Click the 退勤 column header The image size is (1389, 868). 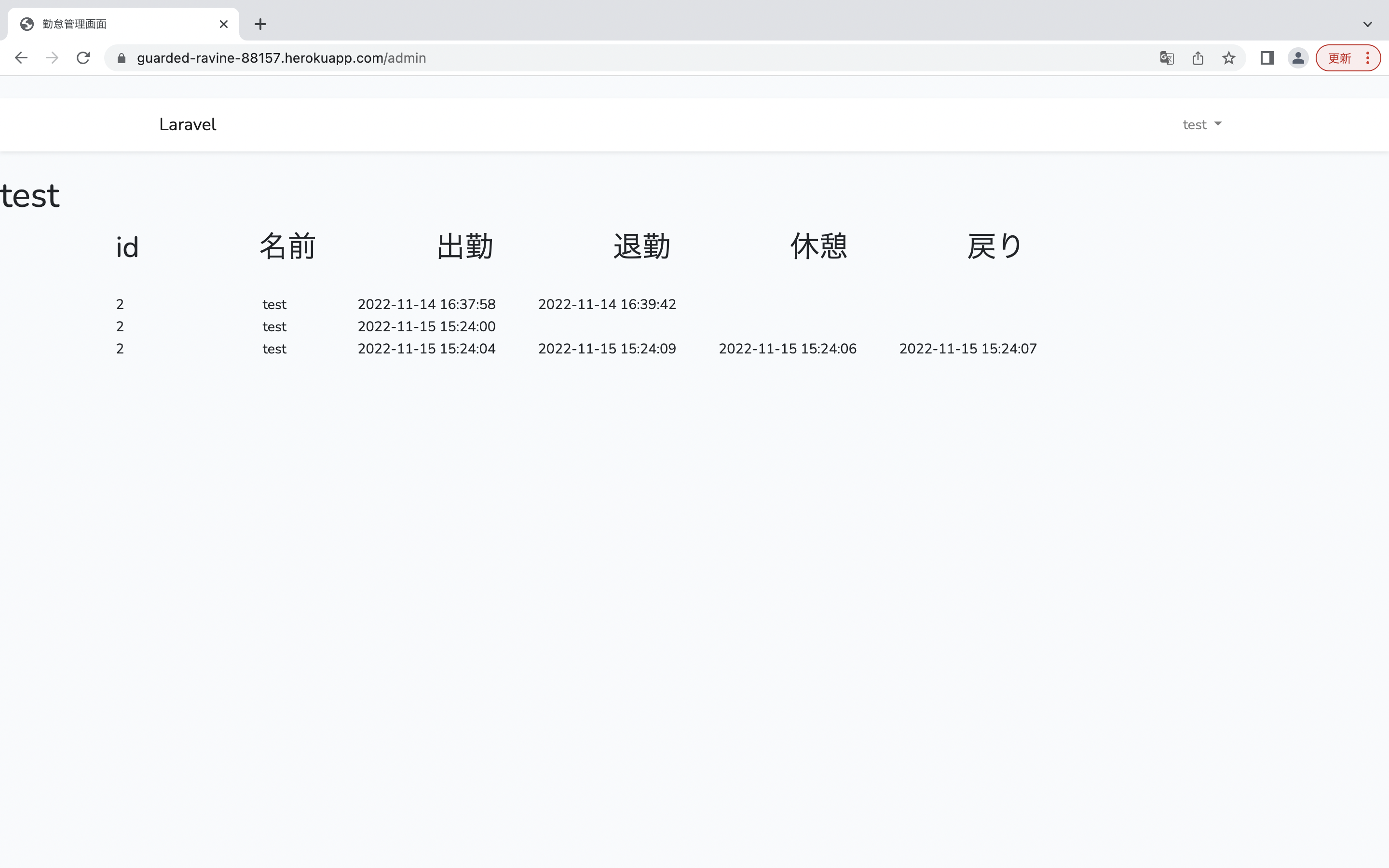coord(642,247)
